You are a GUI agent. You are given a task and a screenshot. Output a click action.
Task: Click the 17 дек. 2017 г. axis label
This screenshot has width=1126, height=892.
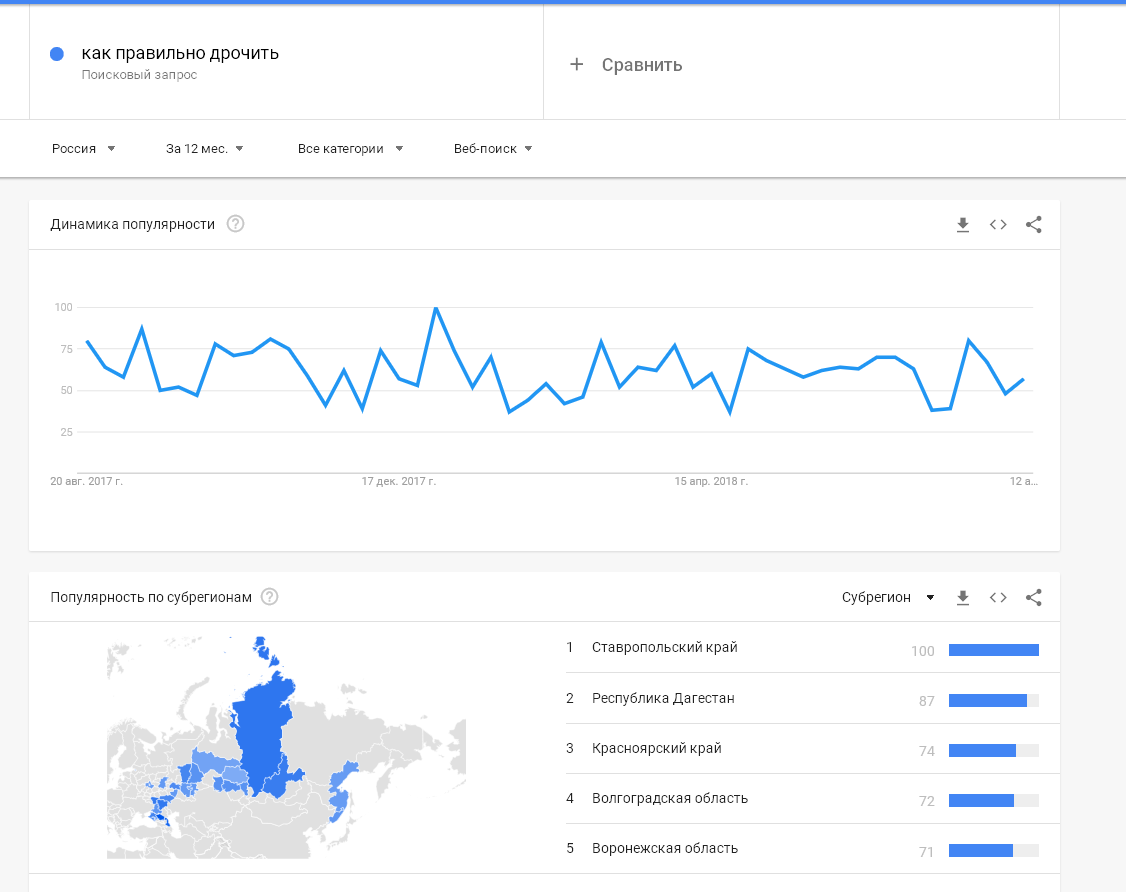click(x=399, y=481)
